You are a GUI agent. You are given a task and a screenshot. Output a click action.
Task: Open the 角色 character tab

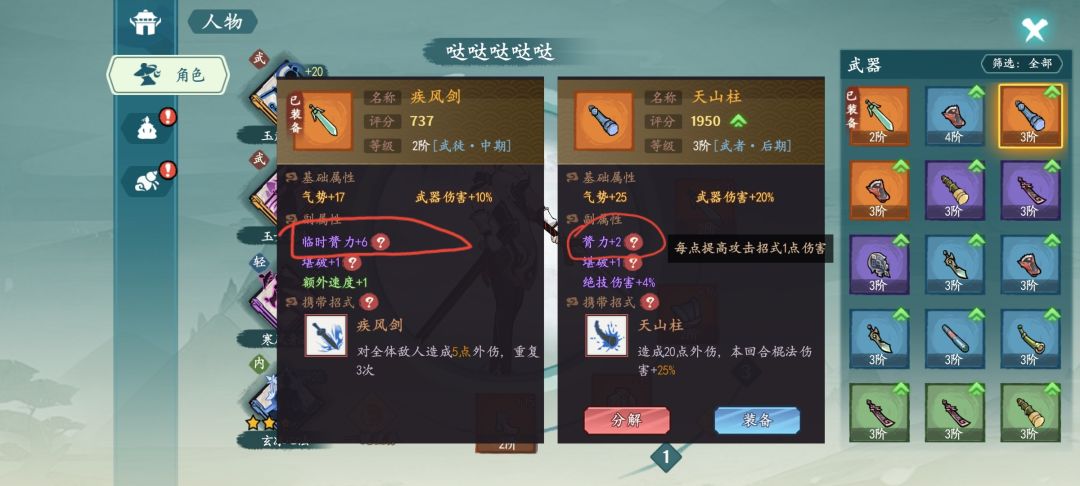pos(168,75)
